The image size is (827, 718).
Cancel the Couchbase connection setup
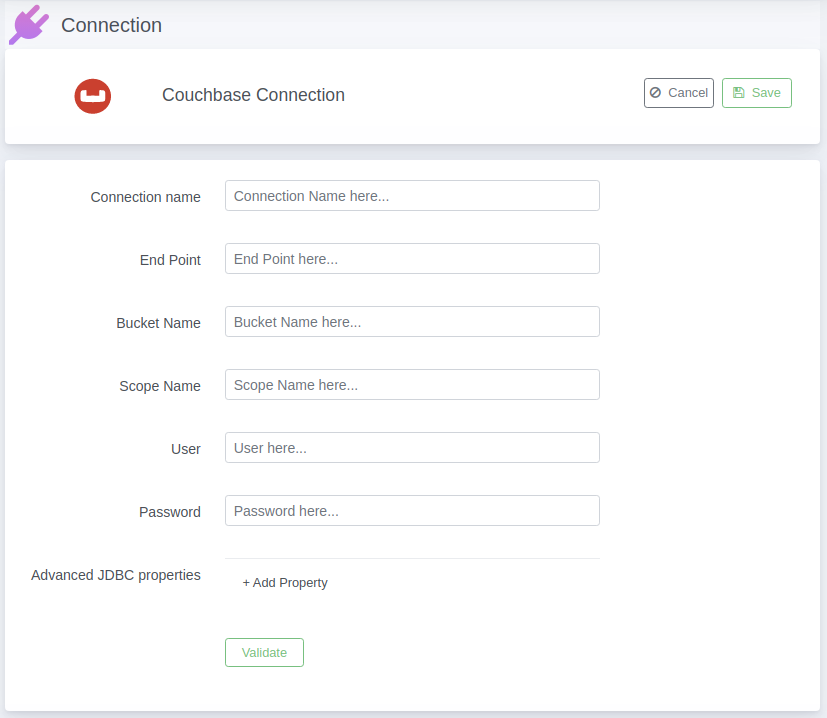pos(679,93)
